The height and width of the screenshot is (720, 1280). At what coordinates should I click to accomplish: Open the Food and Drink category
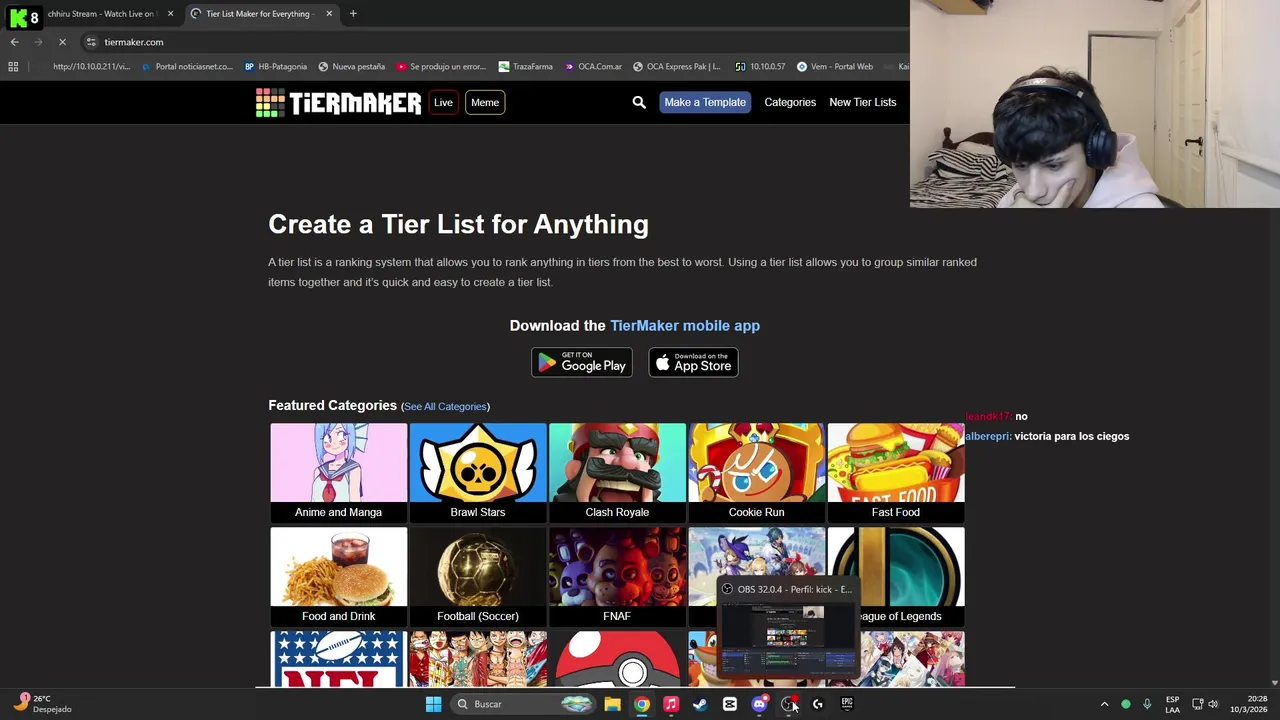point(339,576)
